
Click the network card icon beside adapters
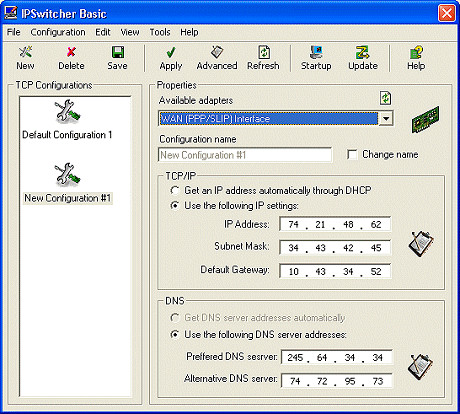pyautogui.click(x=425, y=119)
